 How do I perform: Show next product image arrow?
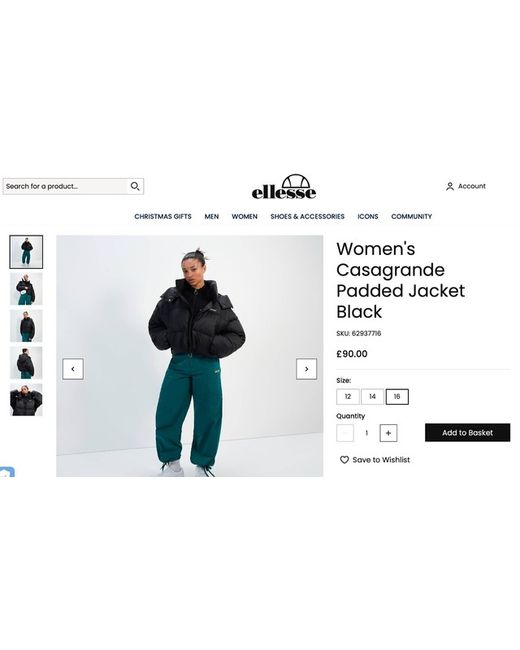(x=306, y=369)
